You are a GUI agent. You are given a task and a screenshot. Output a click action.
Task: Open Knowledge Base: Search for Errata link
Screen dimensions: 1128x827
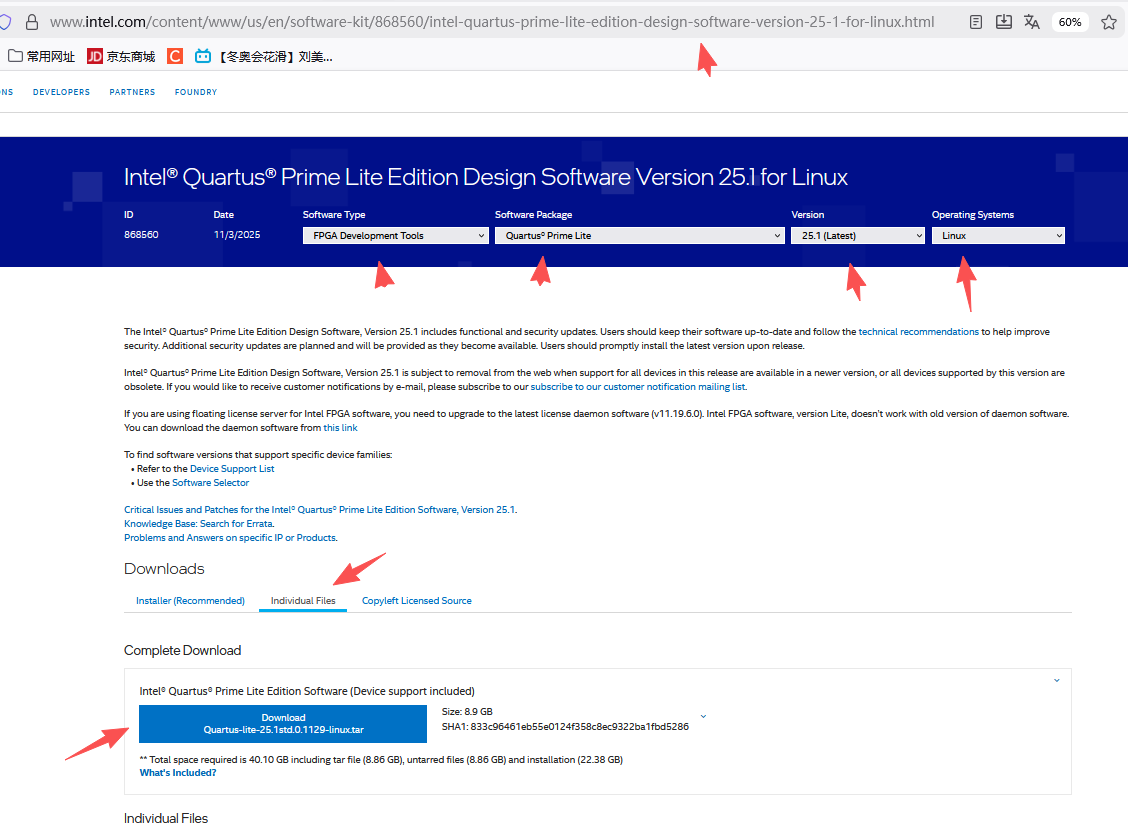click(x=199, y=524)
